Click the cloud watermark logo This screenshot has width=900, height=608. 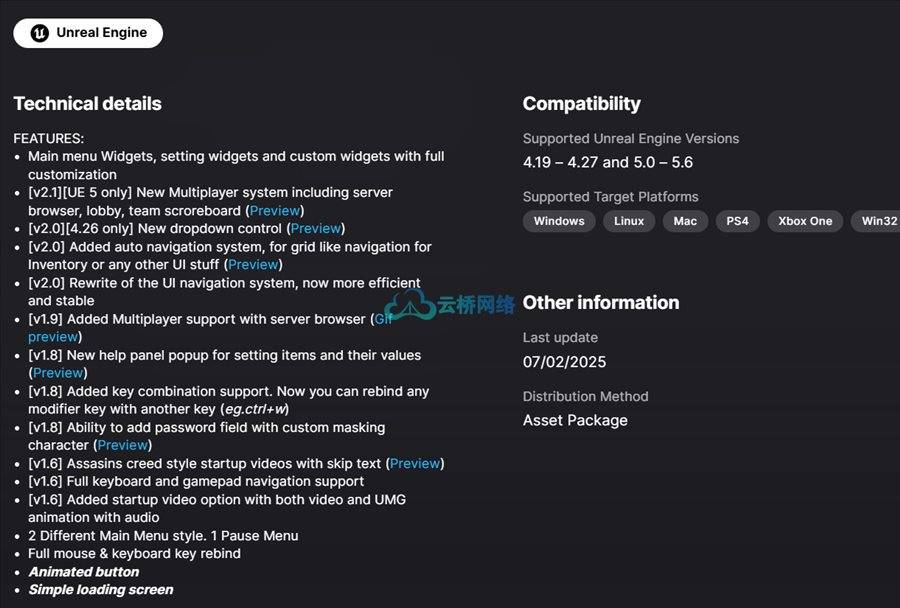click(410, 304)
